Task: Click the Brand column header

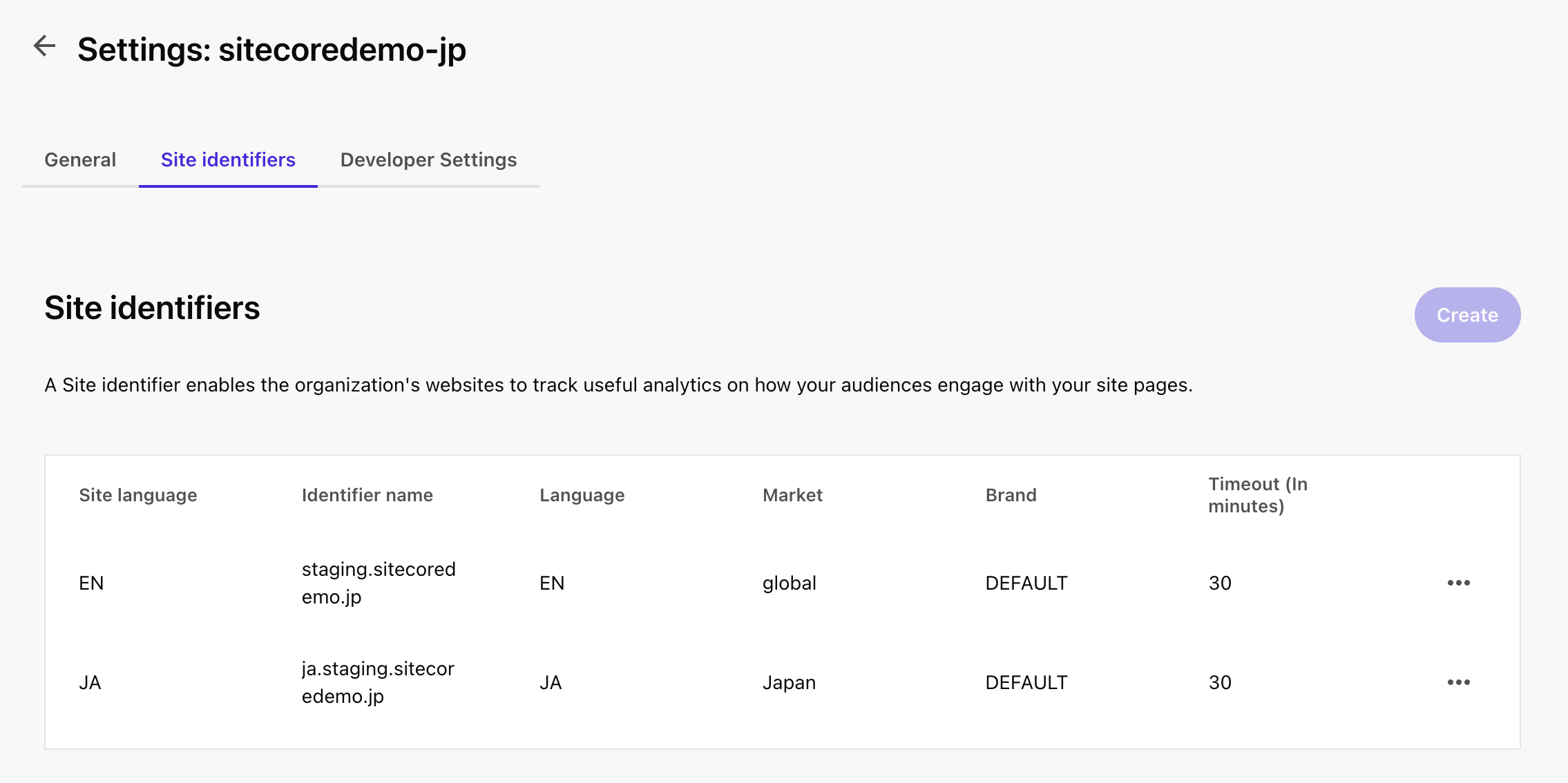Action: point(1011,495)
